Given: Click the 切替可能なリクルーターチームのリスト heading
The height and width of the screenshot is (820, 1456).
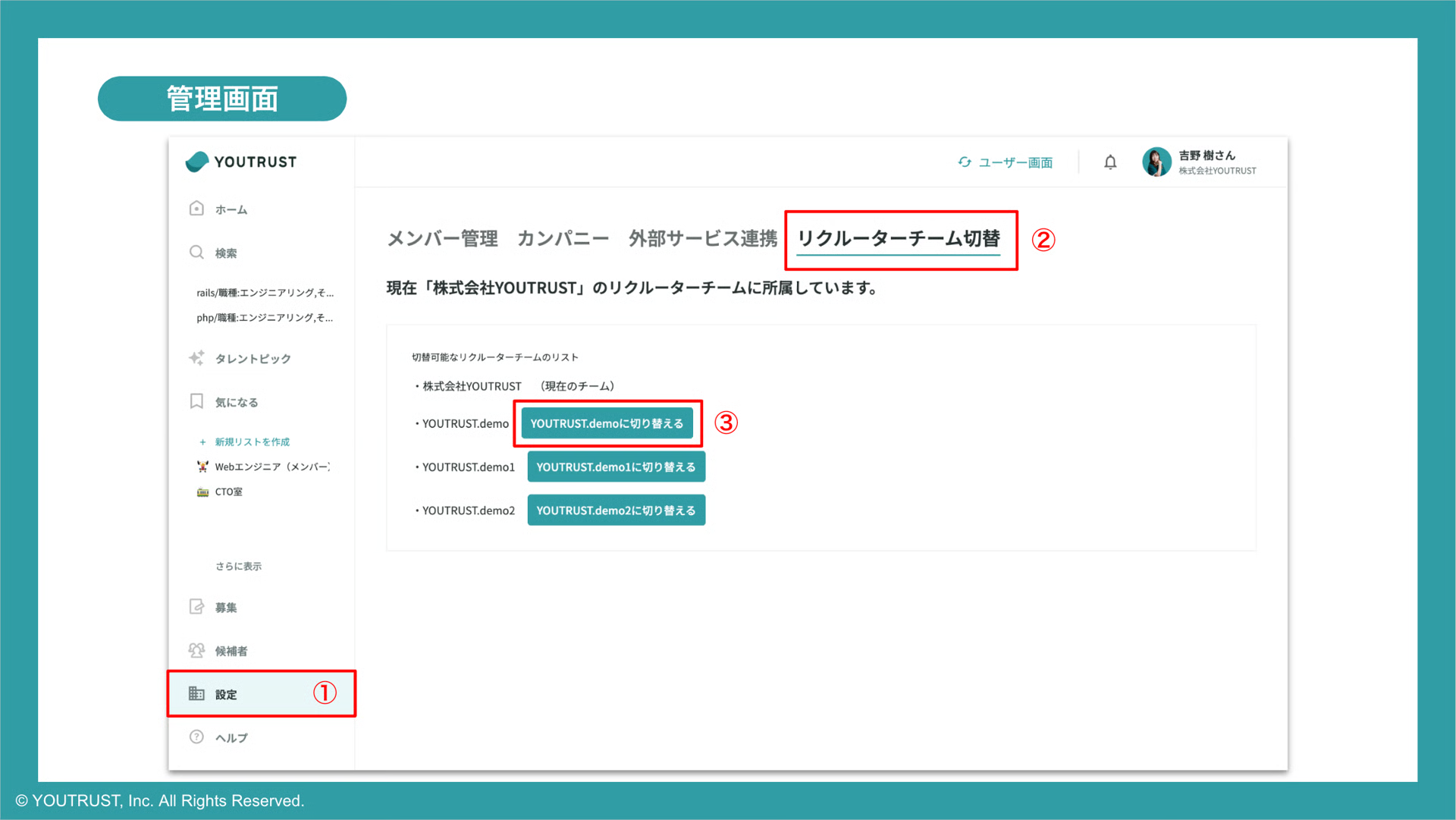Looking at the screenshot, I should click(494, 357).
